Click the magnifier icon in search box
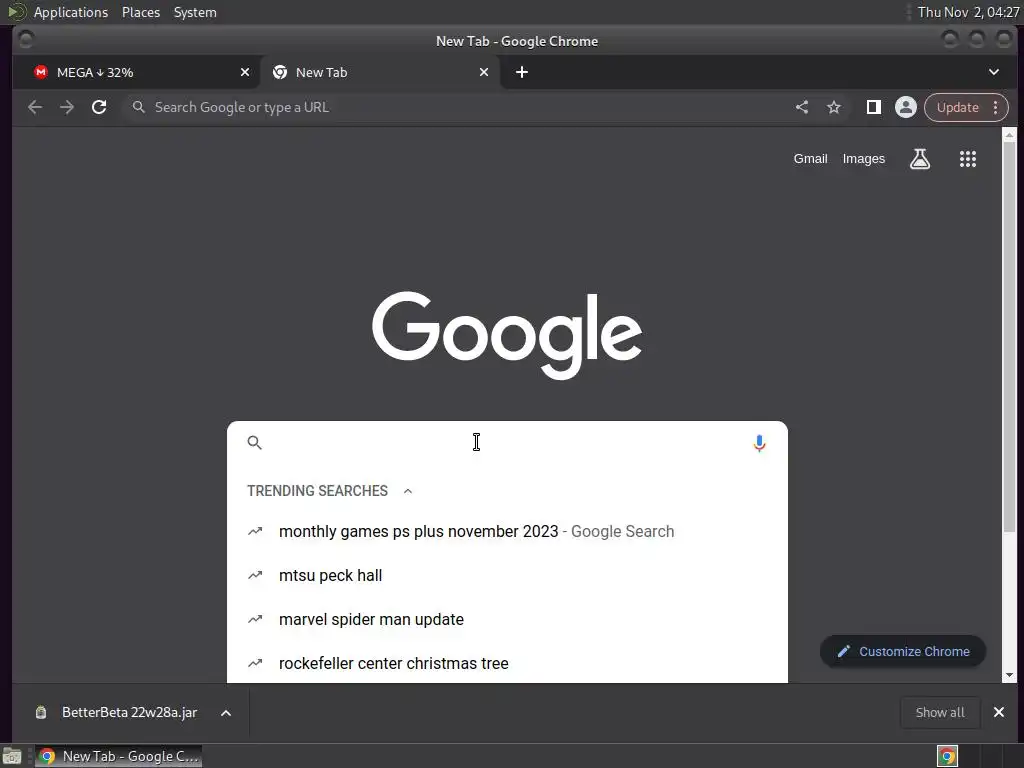Screen dimensions: 1024x768 [x=255, y=443]
